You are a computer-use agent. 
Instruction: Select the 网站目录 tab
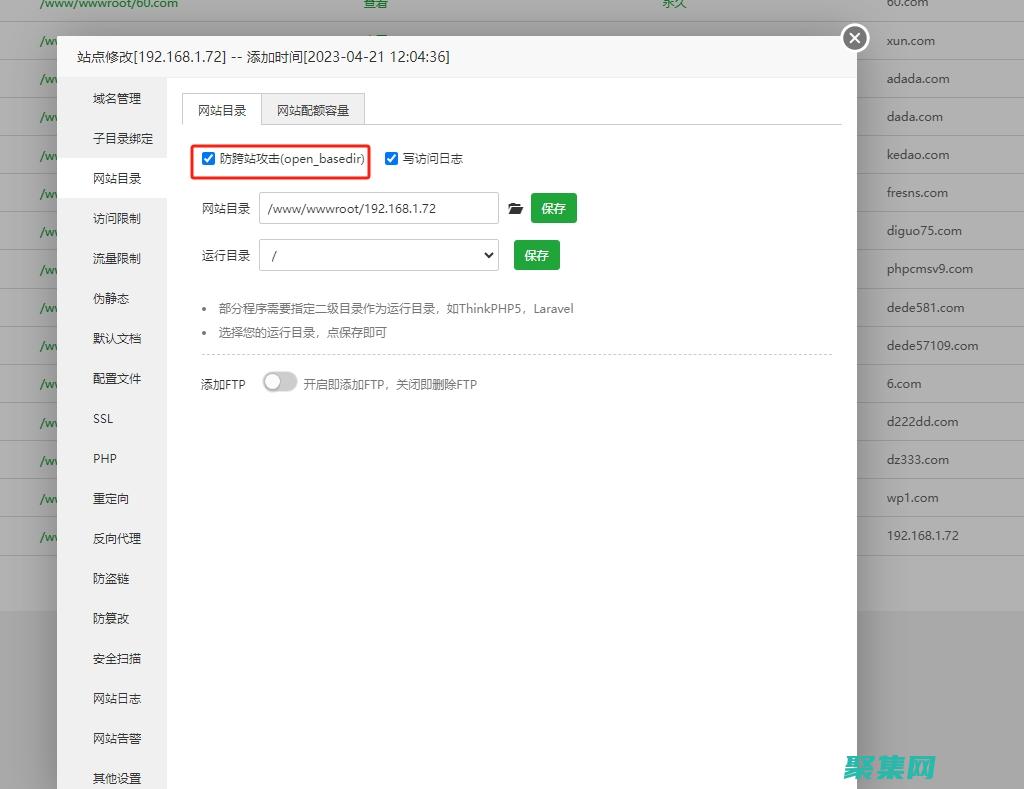(x=221, y=112)
